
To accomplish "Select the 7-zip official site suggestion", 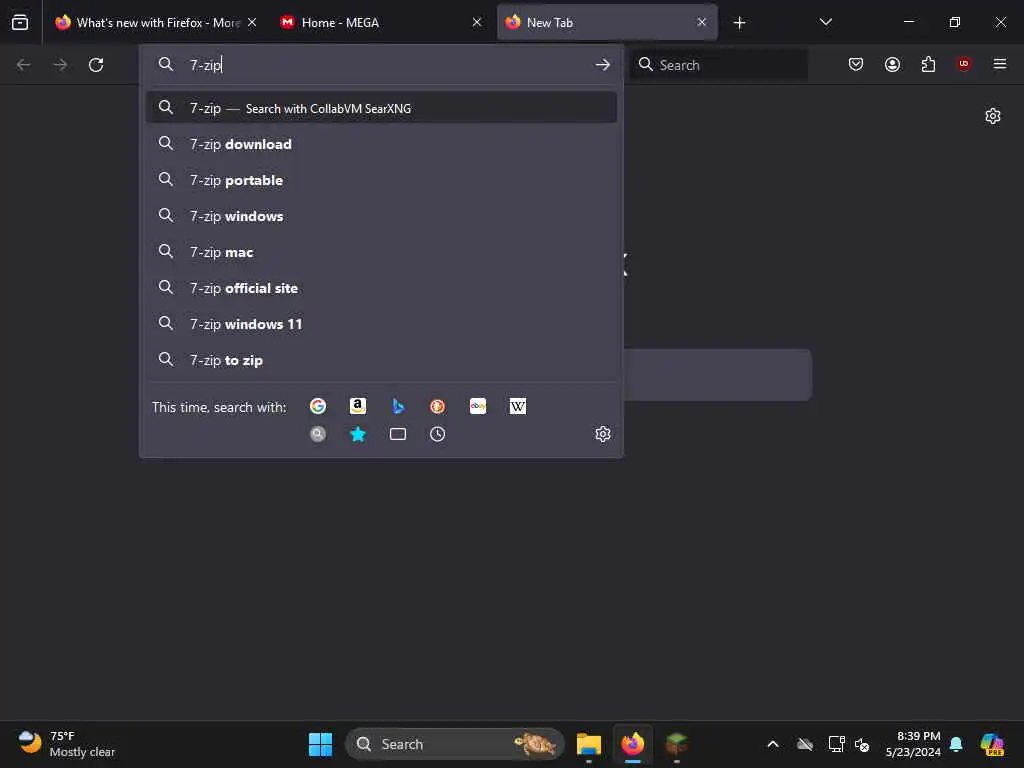I will (381, 287).
